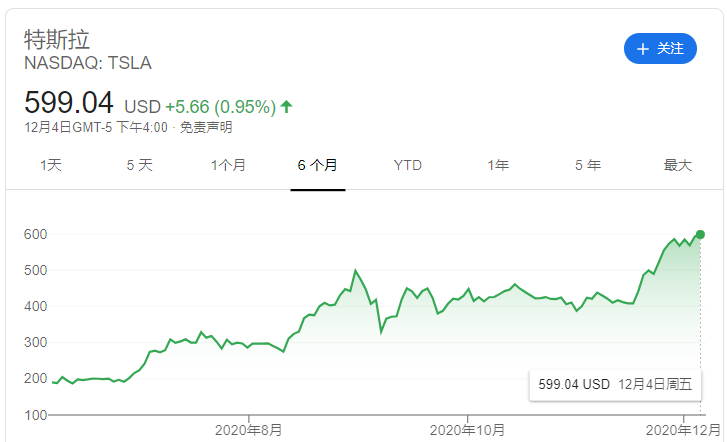Viewport: 727px width, 442px height.
Task: Switch to the 1天 range tab
Action: pos(50,165)
